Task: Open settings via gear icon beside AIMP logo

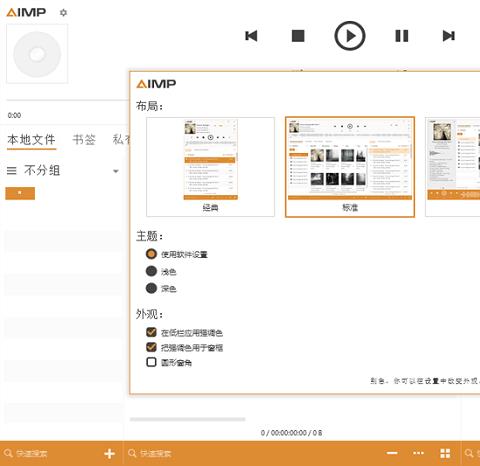Action: 63,13
